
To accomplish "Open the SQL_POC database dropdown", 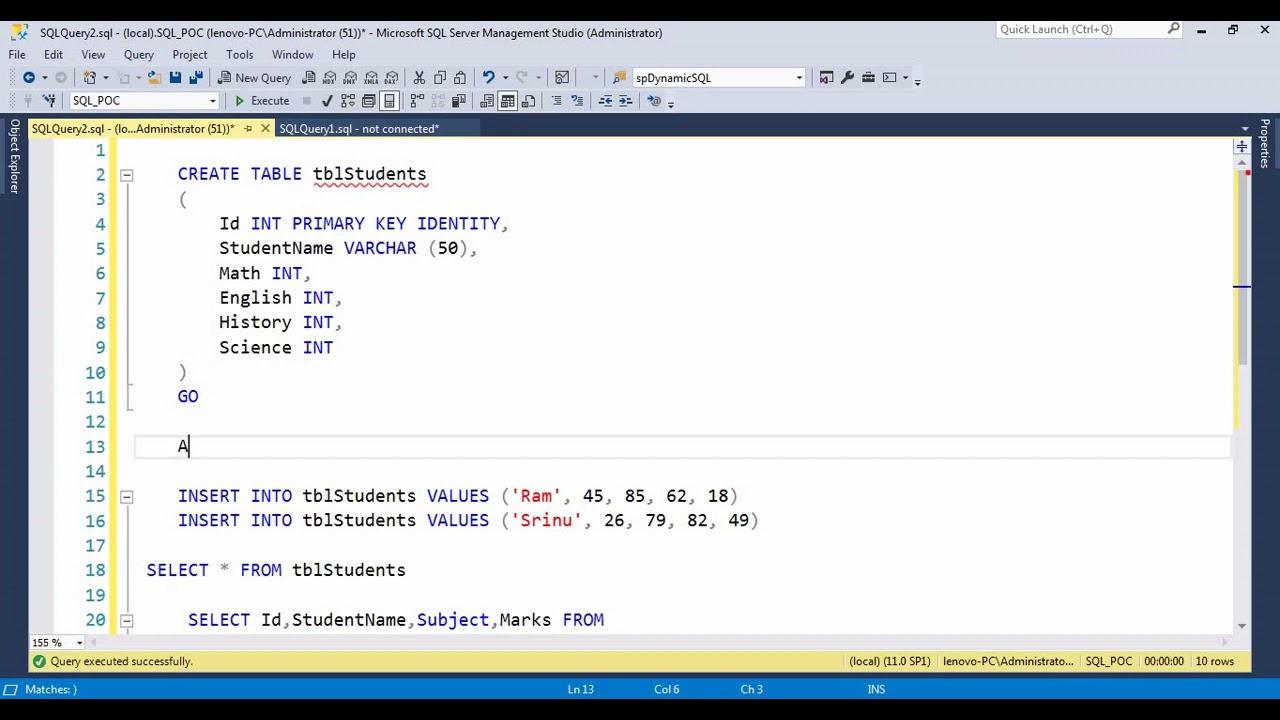I will point(212,100).
